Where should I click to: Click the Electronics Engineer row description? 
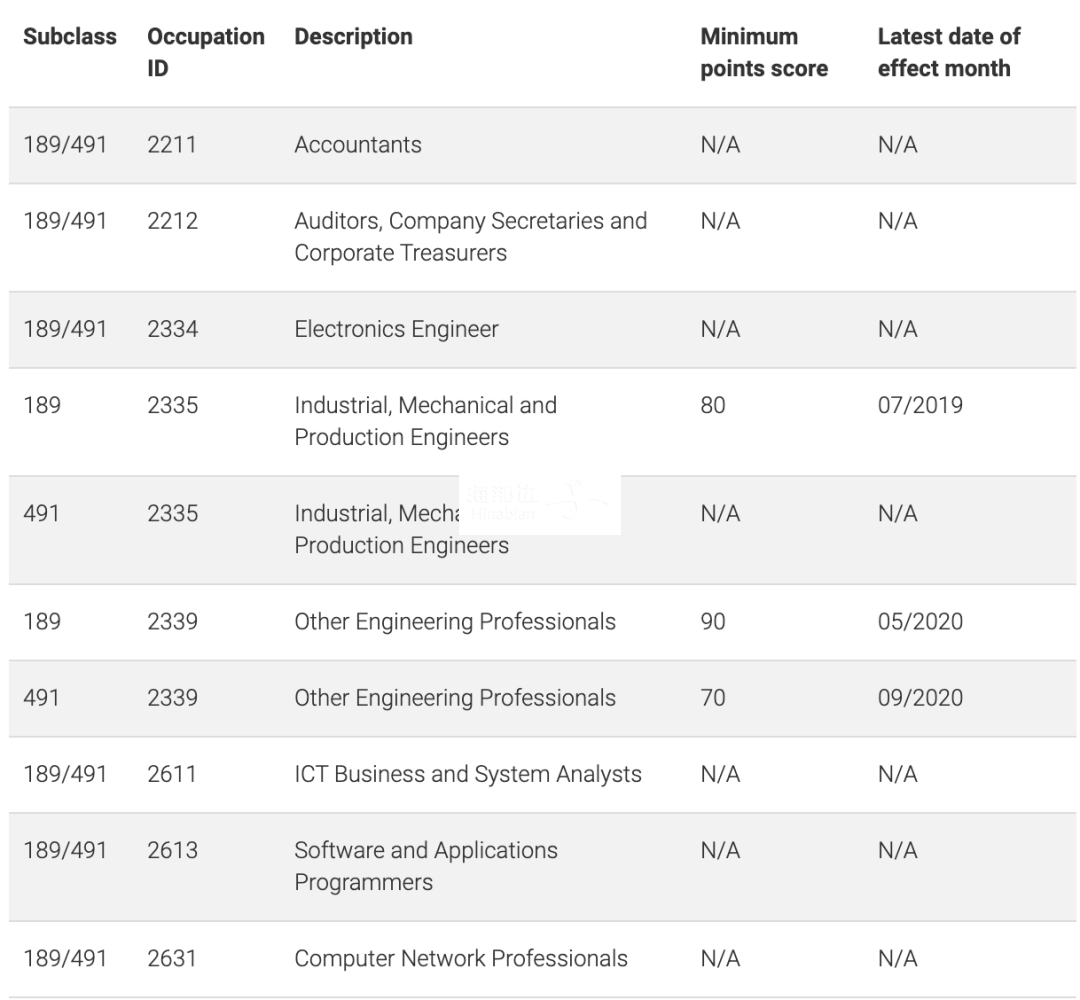pyautogui.click(x=396, y=329)
